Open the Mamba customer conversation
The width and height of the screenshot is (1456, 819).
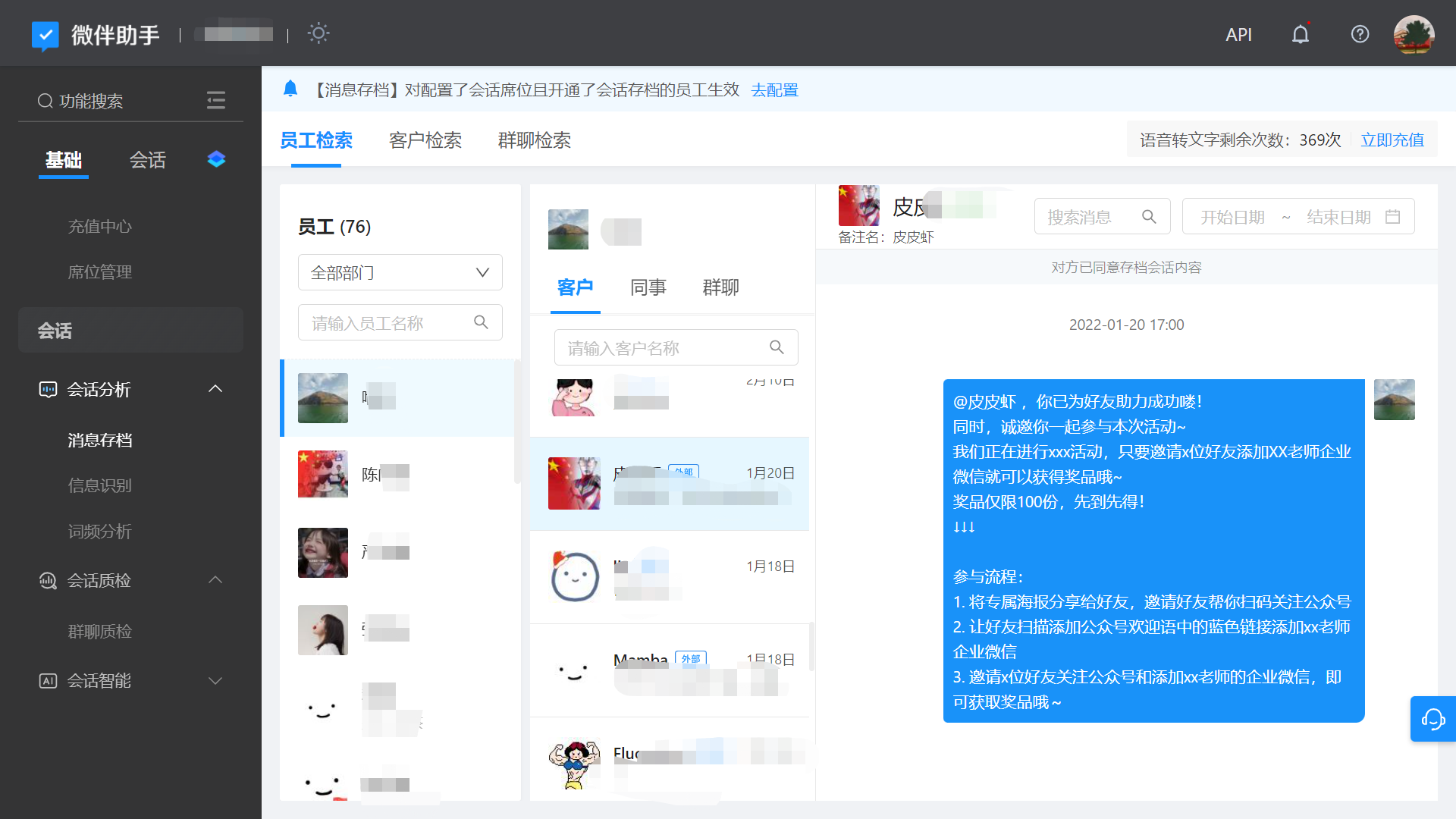click(x=670, y=670)
